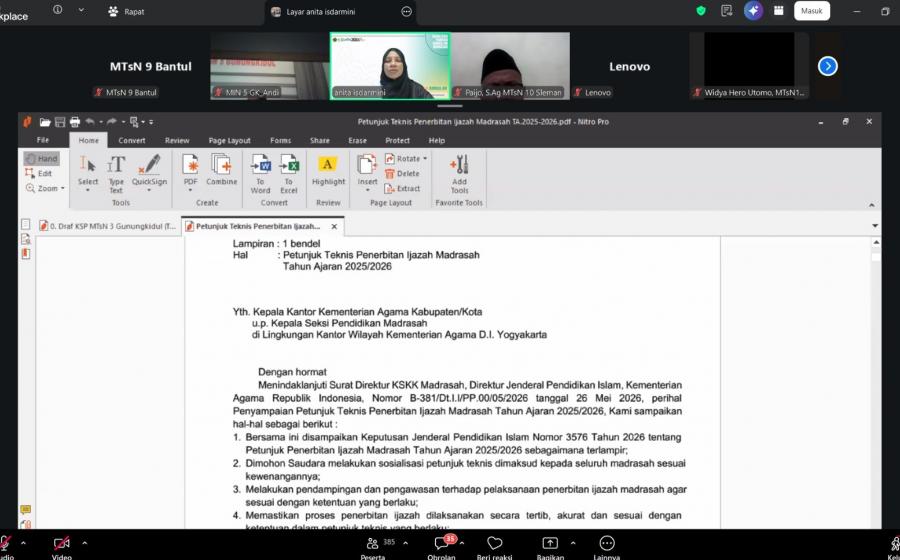Expand the Bagikan options caret
This screenshot has width=900, height=560.
pyautogui.click(x=573, y=542)
